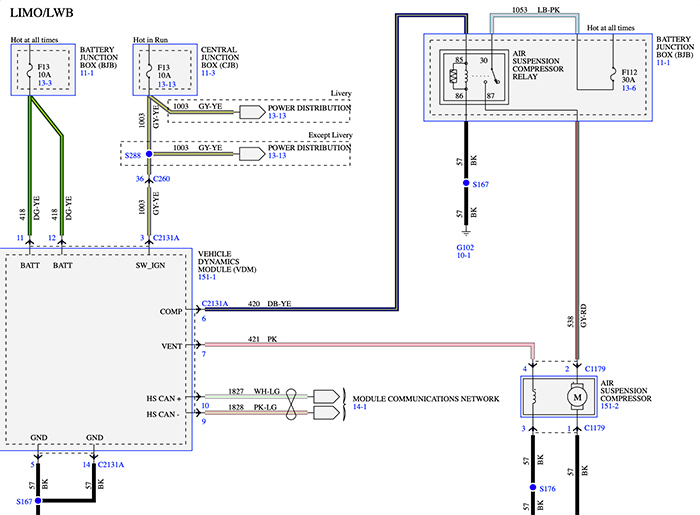This screenshot has width=700, height=515.
Task: Click the S167 splice dot below the relay
Action: click(466, 183)
